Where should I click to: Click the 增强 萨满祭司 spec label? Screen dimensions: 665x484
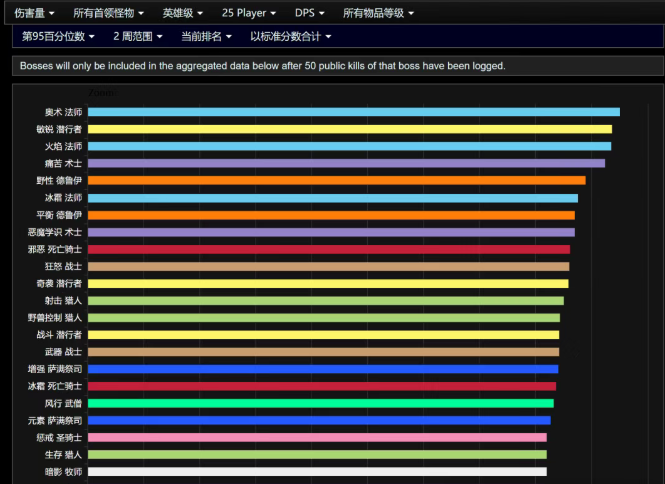click(55, 369)
